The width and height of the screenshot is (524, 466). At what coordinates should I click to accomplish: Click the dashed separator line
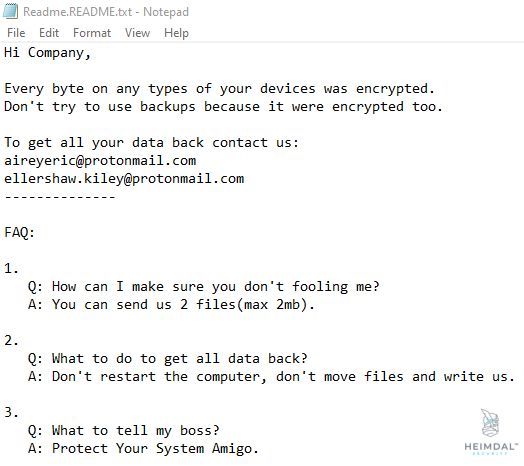point(60,197)
